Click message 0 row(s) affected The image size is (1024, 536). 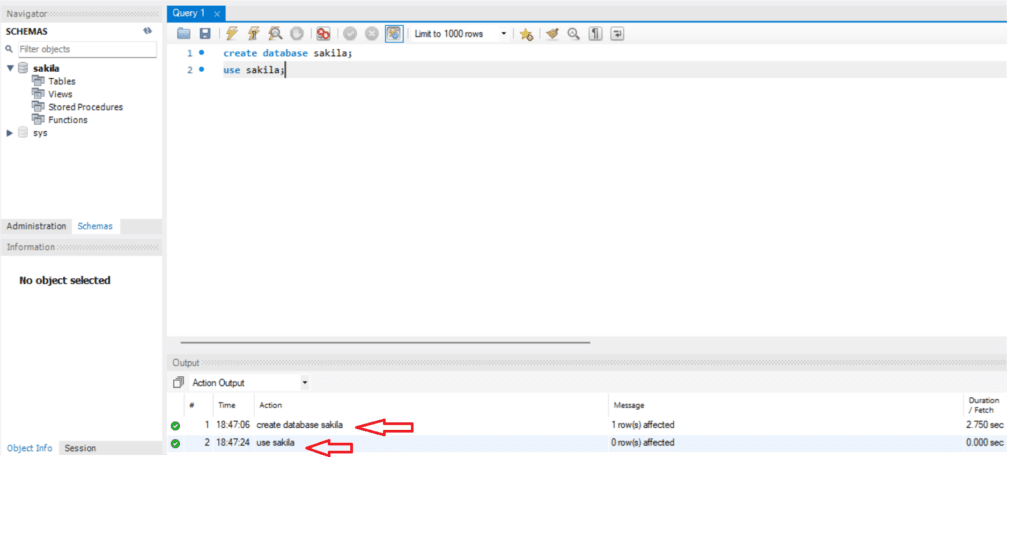point(643,443)
